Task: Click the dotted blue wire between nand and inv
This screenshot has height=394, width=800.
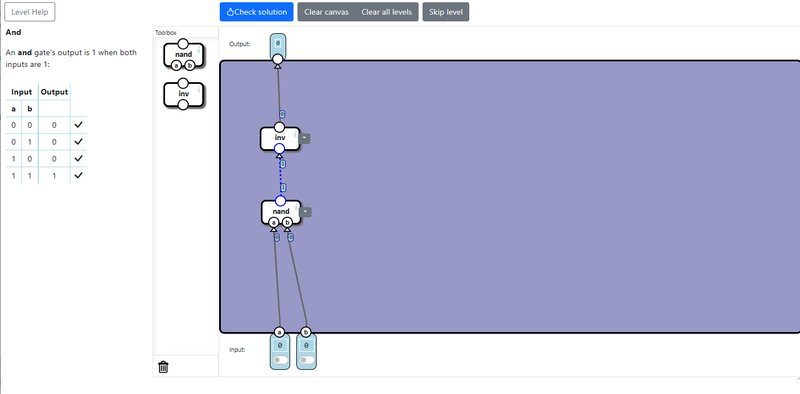Action: [280, 176]
